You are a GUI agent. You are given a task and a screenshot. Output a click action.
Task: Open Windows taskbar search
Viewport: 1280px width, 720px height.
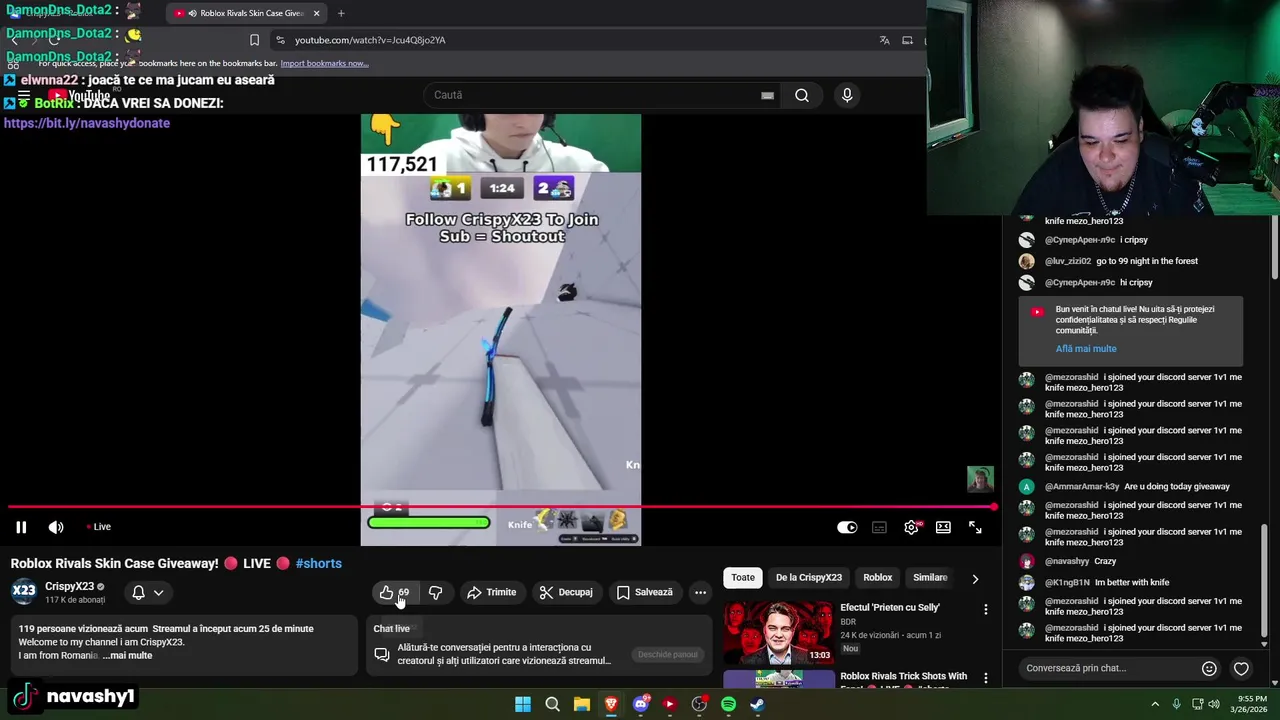coord(552,704)
